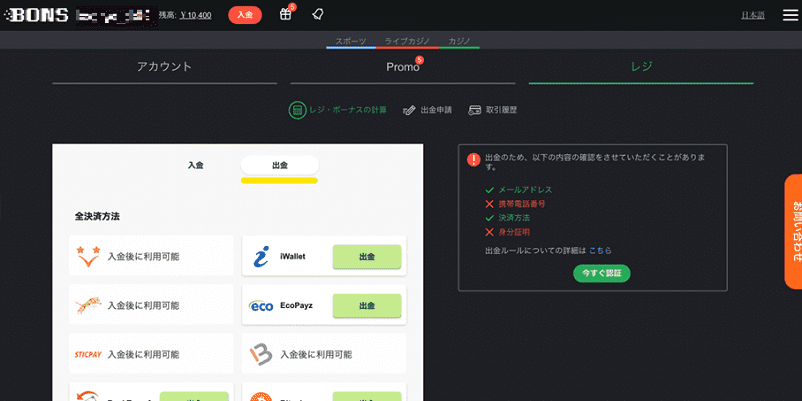Open the gift box bonuses icon
802x401 pixels.
285,14
